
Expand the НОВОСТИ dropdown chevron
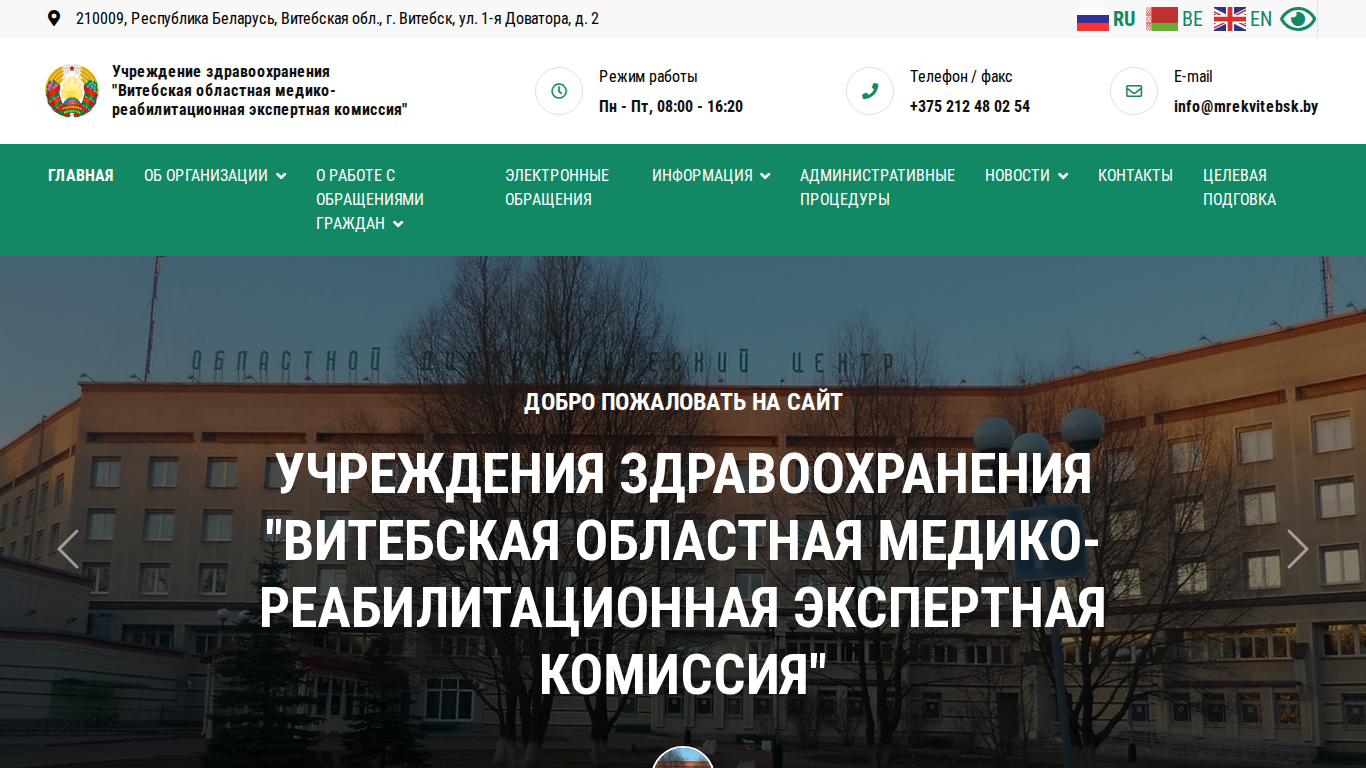click(1063, 176)
